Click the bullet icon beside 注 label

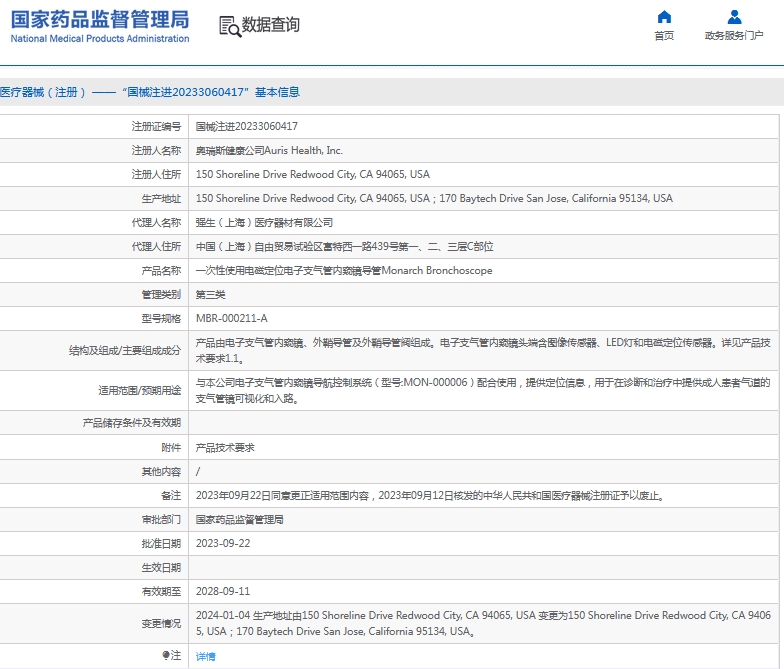click(166, 656)
